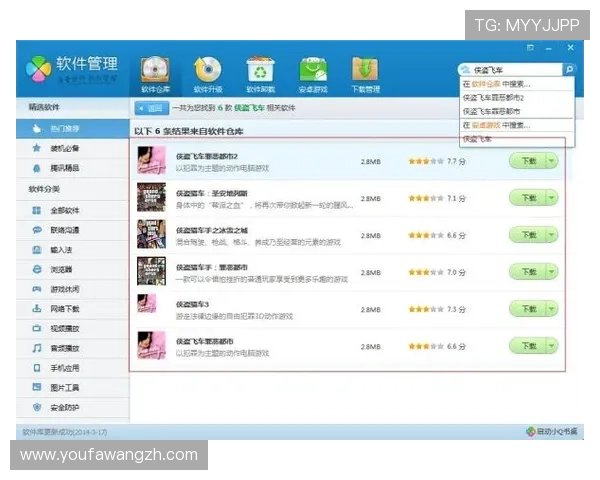Image resolution: width=600 pixels, height=480 pixels.
Task: Click the 软件管理 clover logo
Action: pyautogui.click(x=38, y=69)
